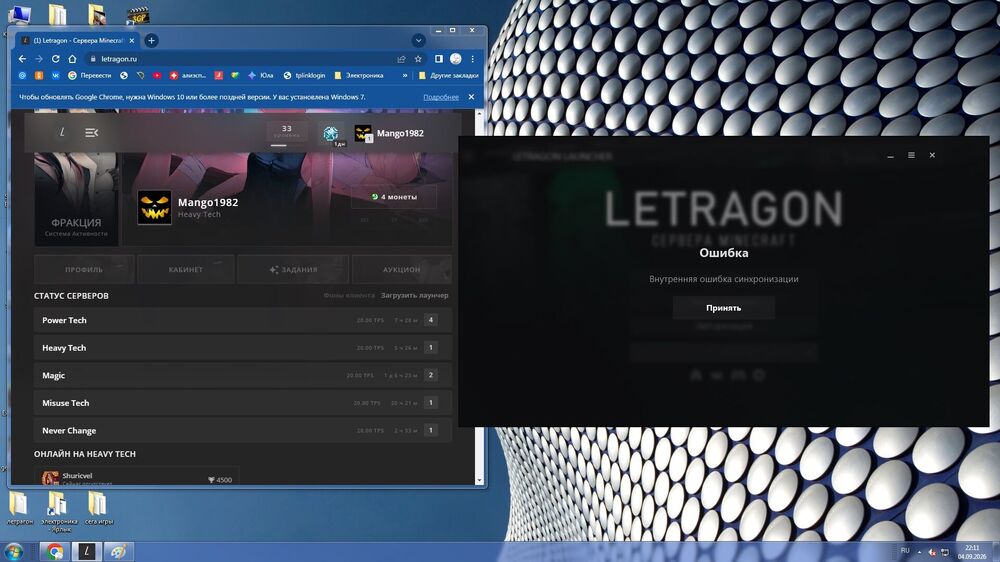Open the Электроника bookmarks folder

click(x=358, y=75)
